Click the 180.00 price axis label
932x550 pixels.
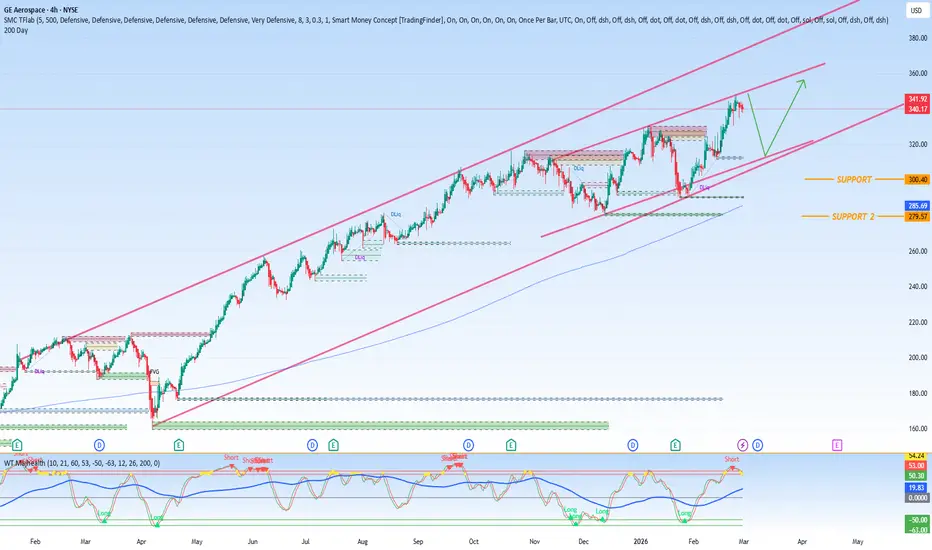click(918, 394)
